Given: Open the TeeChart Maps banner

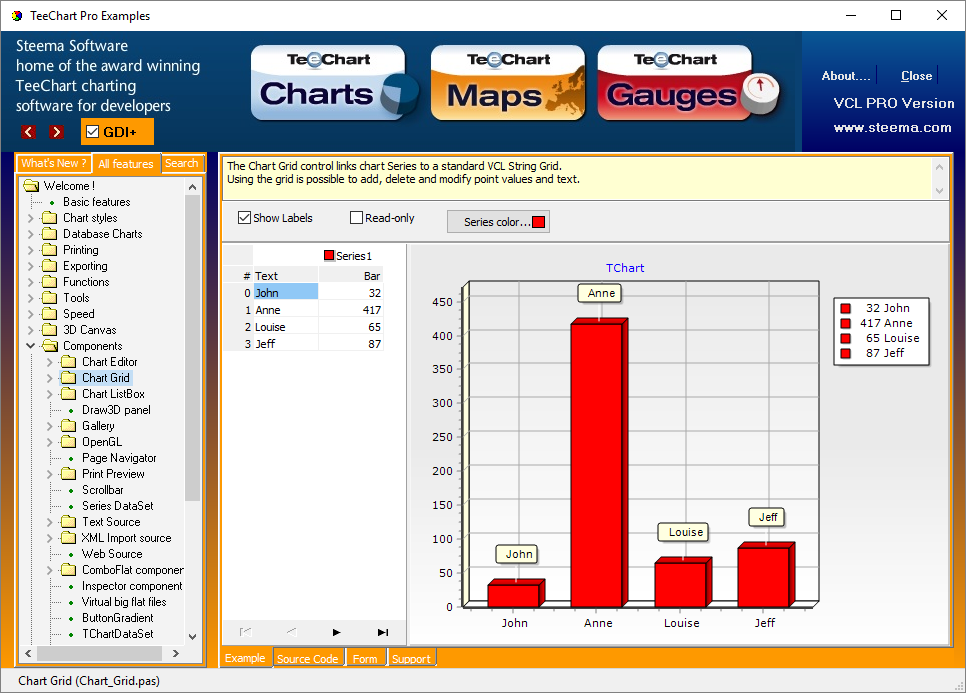Looking at the screenshot, I should click(508, 83).
